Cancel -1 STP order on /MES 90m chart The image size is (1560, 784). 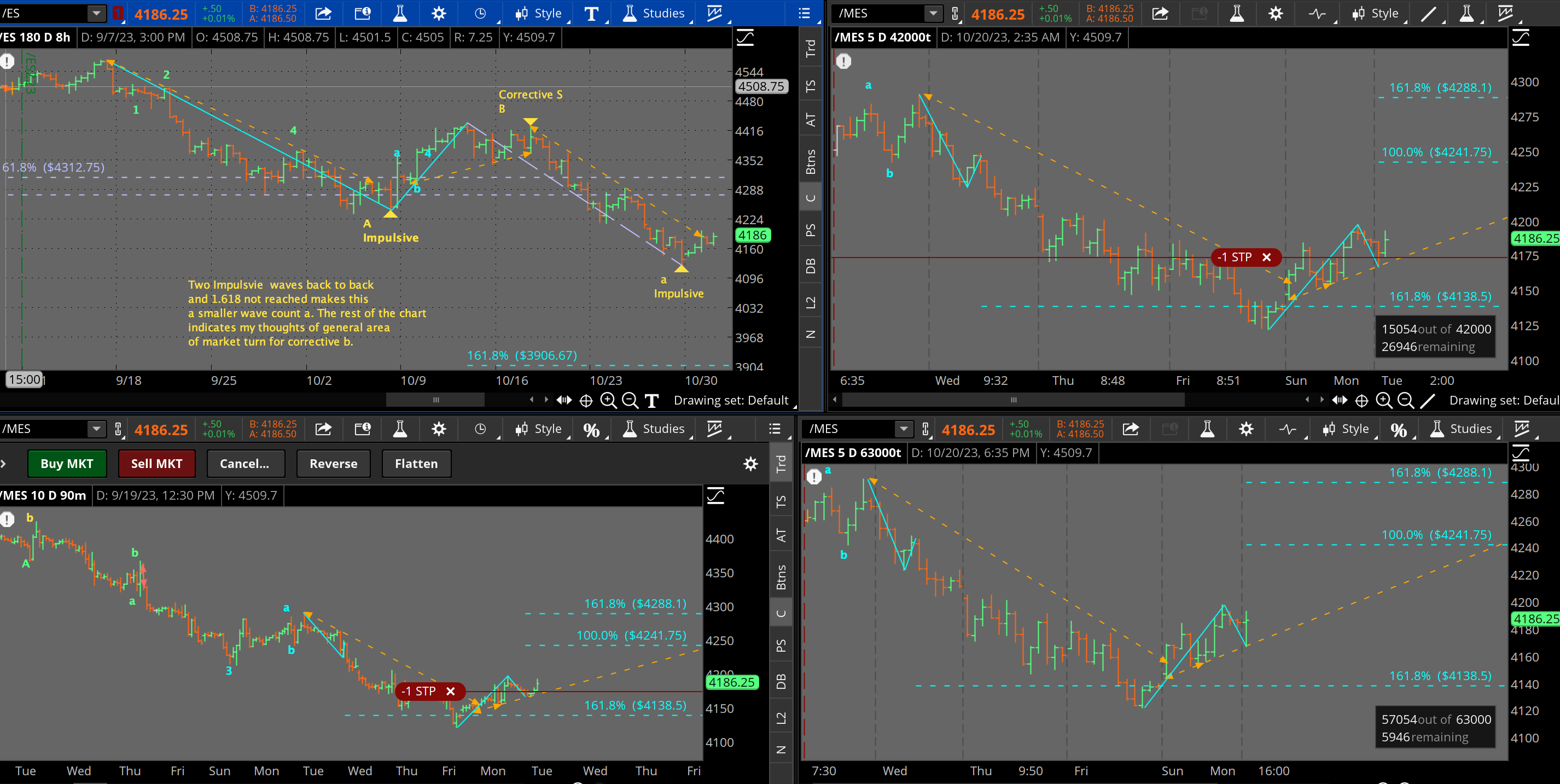pos(450,692)
